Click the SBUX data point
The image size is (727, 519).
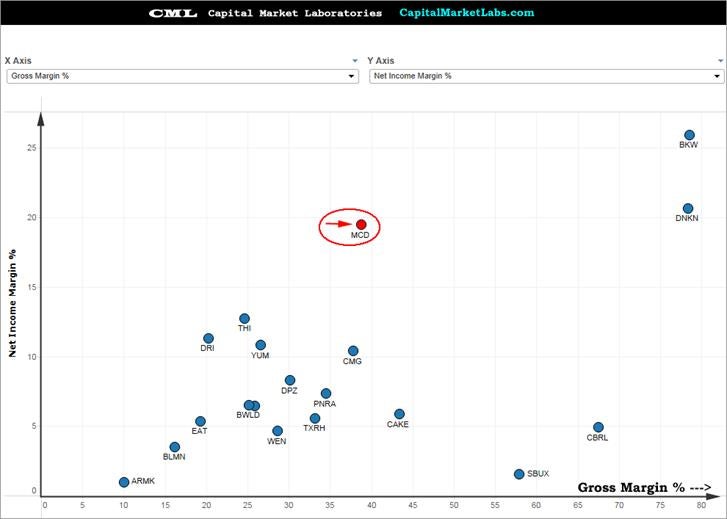(x=519, y=474)
